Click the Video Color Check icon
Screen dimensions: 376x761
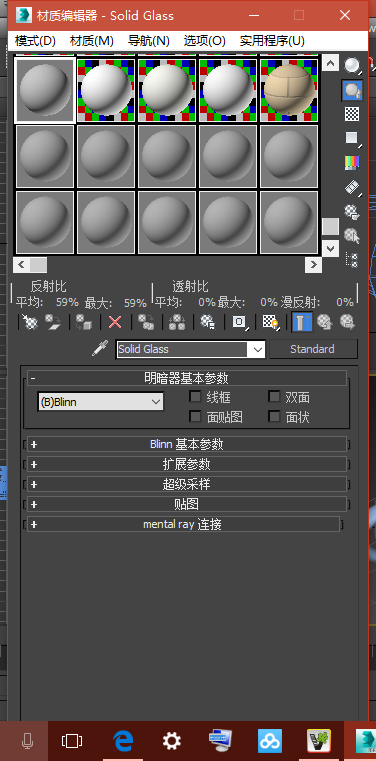click(352, 163)
